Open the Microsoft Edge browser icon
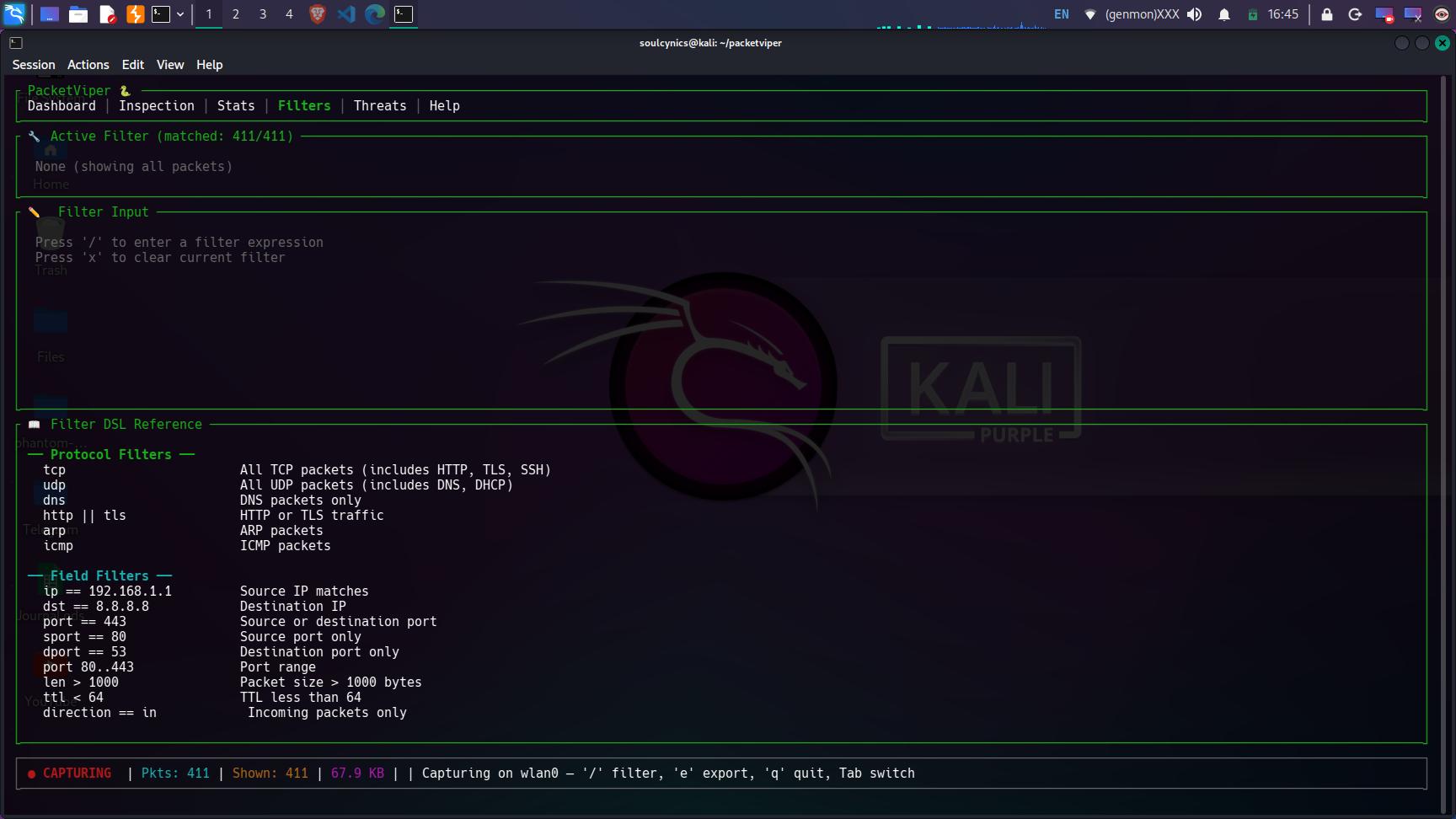Image resolution: width=1456 pixels, height=819 pixels. (375, 14)
